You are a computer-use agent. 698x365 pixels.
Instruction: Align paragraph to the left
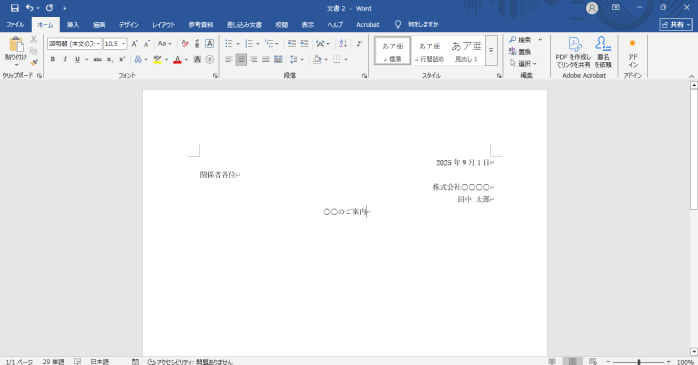tap(229, 59)
